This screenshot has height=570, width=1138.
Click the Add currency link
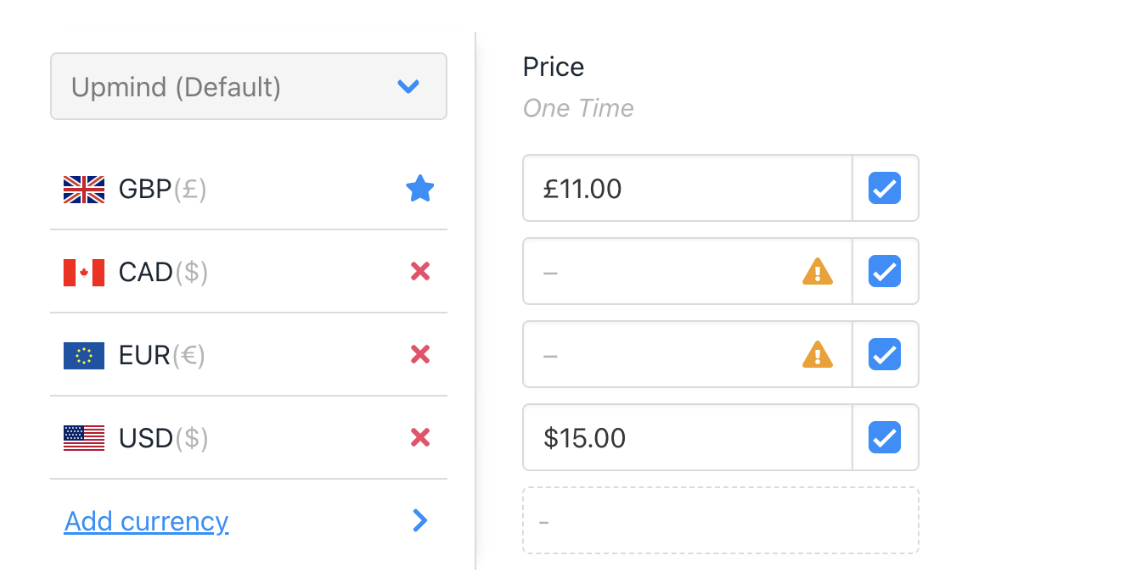point(146,521)
